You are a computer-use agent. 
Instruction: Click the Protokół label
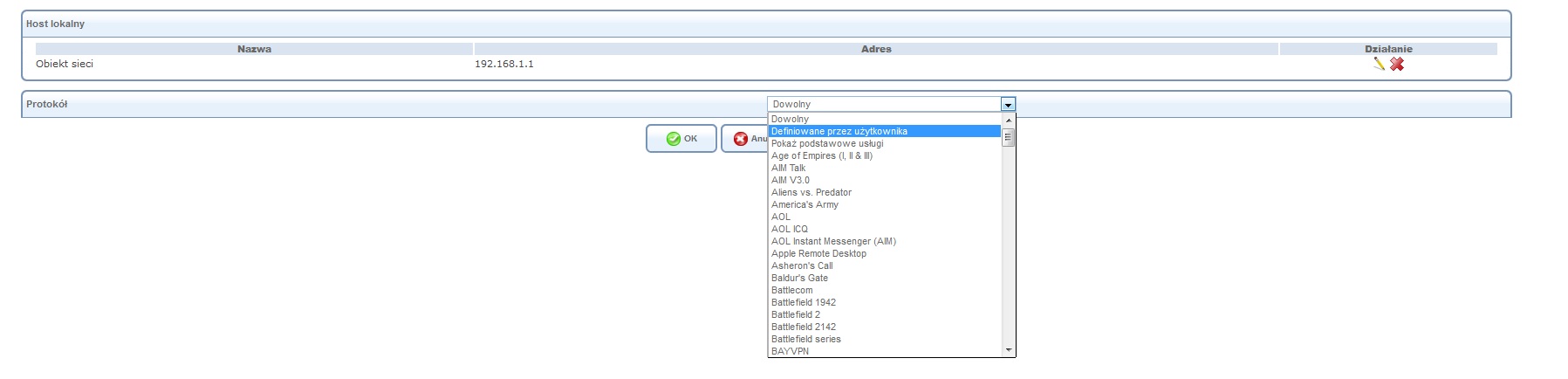pos(46,104)
